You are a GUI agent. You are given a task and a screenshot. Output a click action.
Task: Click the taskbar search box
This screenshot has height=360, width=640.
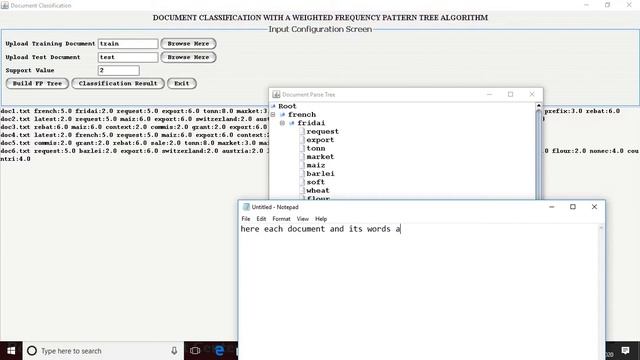tap(103, 351)
